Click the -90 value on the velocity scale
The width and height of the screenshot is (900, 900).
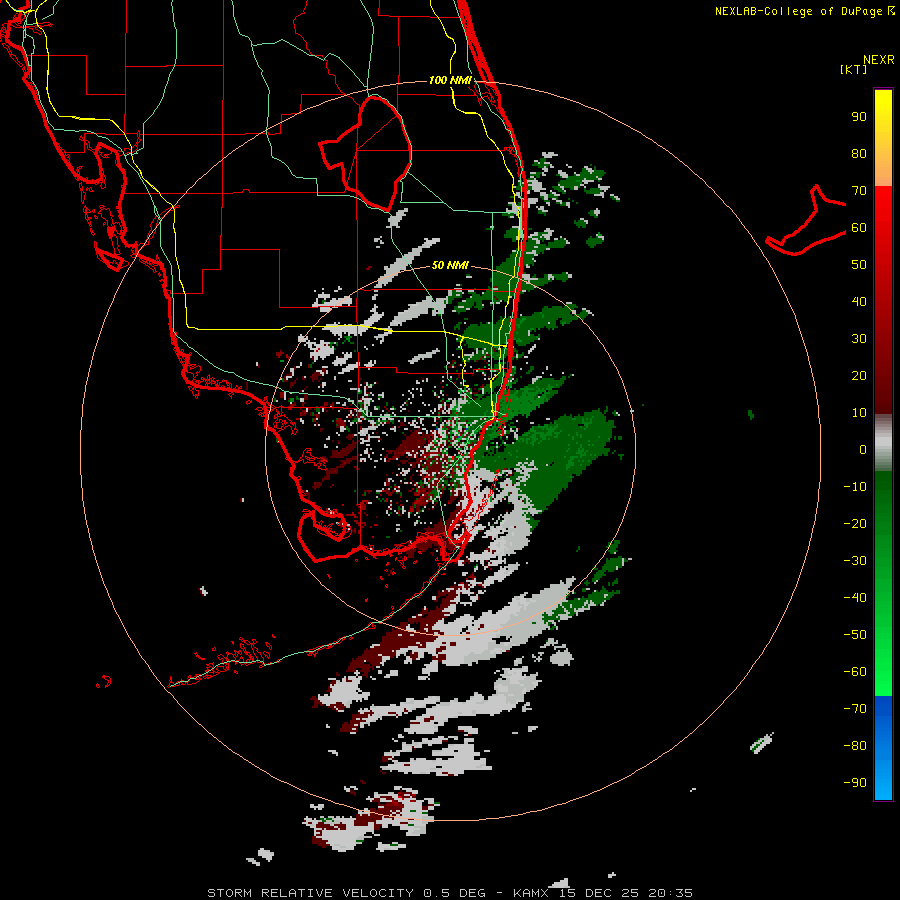click(x=855, y=783)
